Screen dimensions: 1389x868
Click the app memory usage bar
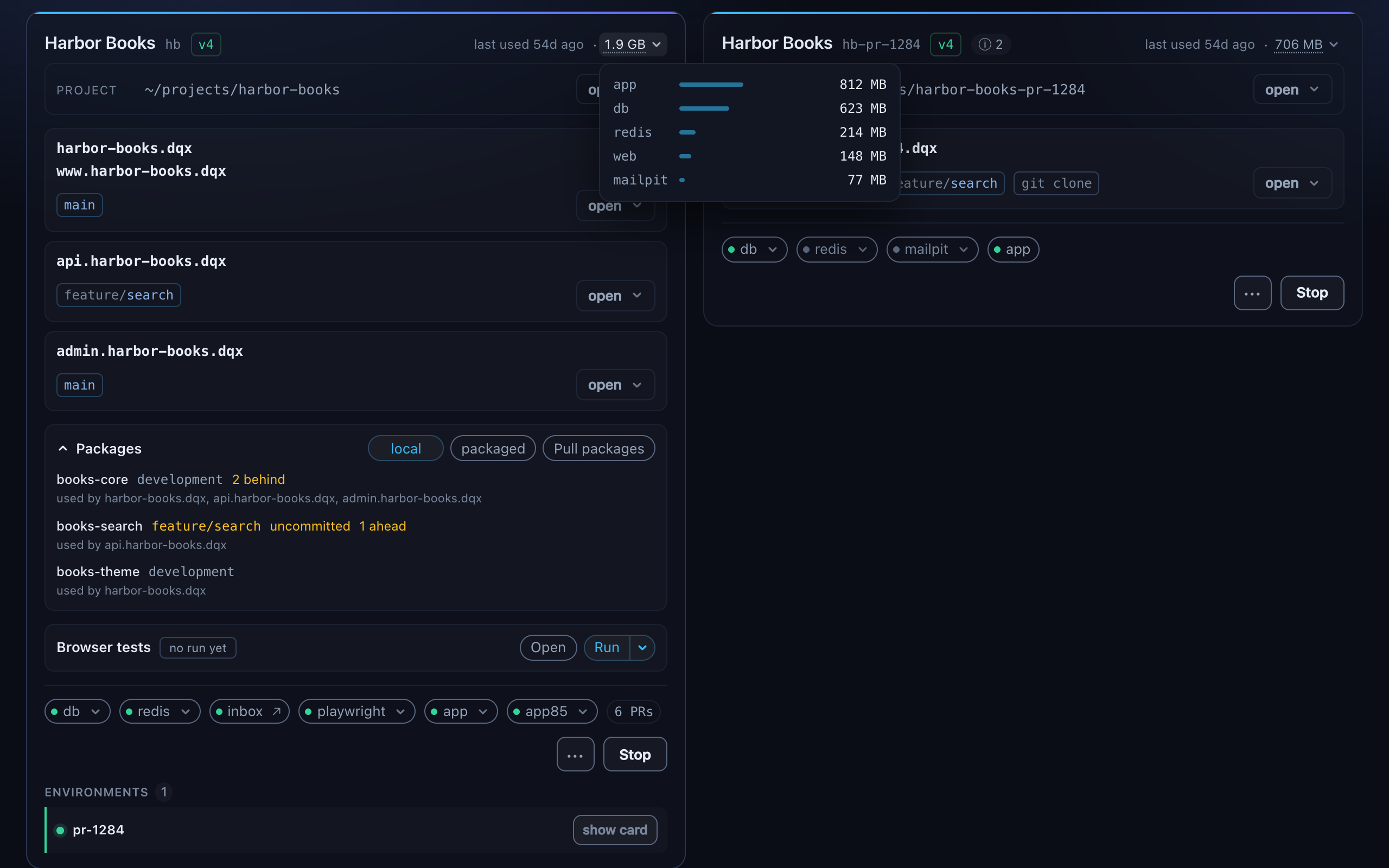coord(711,85)
